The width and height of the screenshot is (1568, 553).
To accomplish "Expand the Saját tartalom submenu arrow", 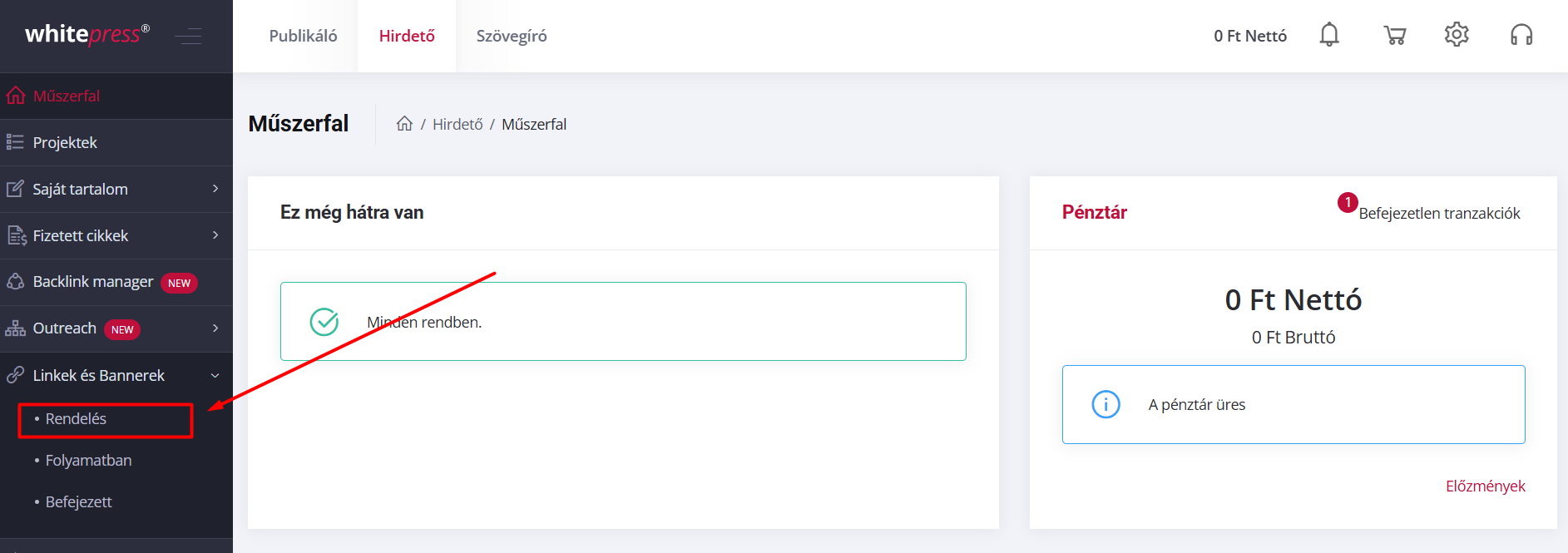I will 215,189.
